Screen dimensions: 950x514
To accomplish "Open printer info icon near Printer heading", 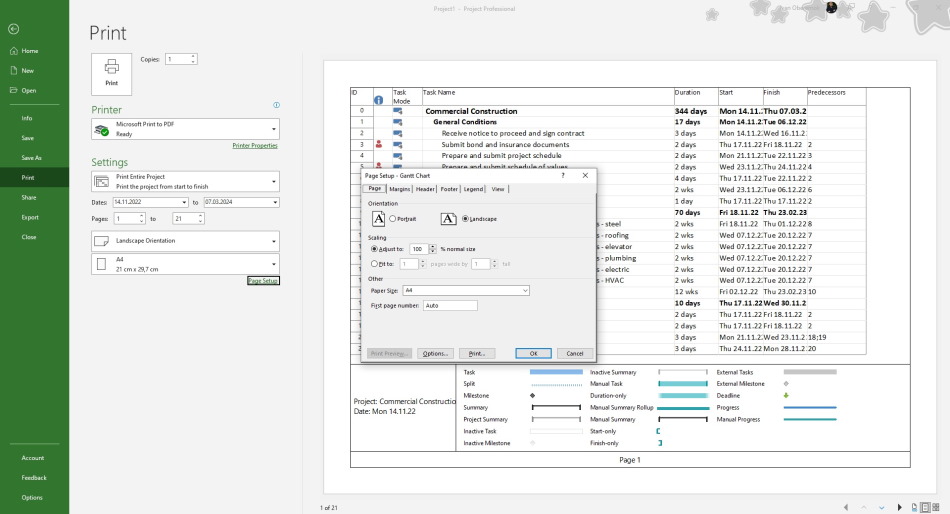I will point(276,105).
